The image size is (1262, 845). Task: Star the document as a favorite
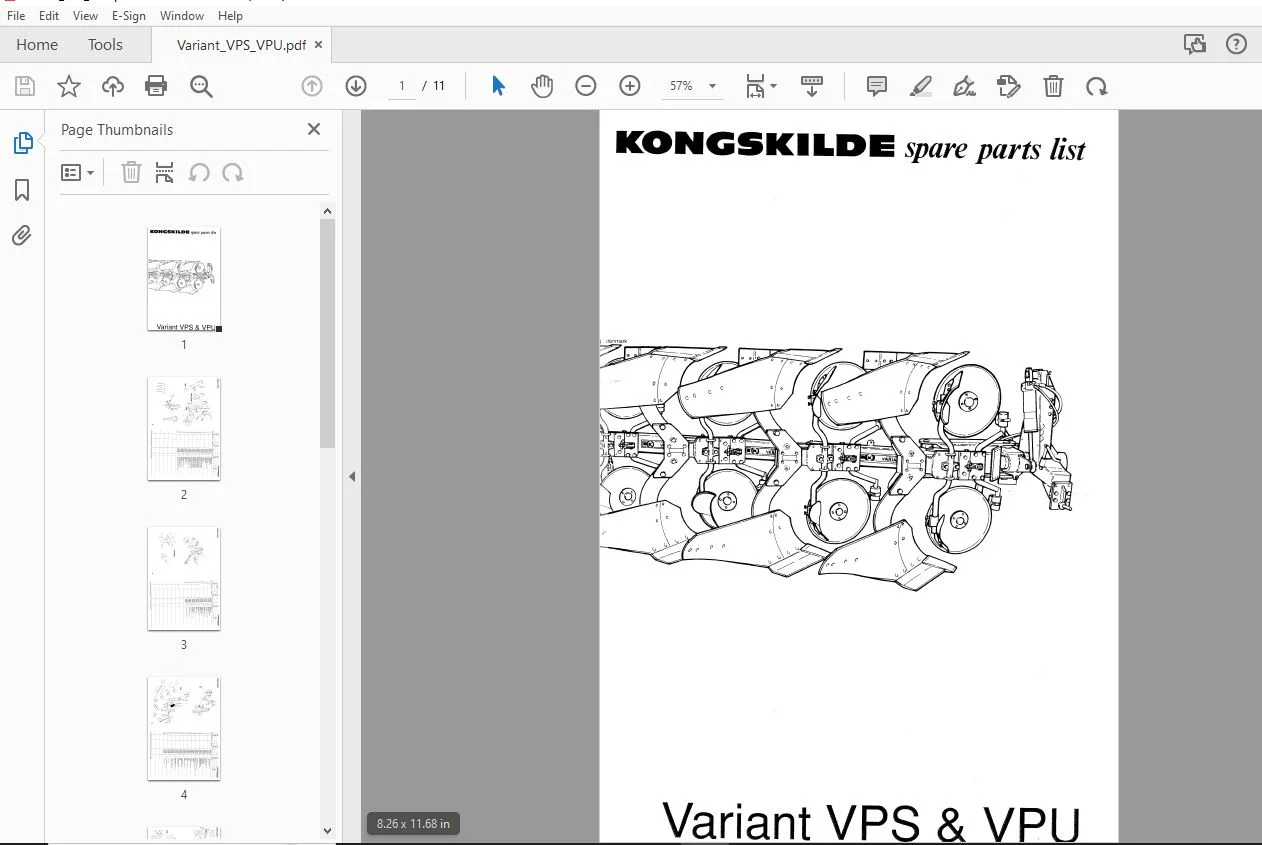point(69,86)
